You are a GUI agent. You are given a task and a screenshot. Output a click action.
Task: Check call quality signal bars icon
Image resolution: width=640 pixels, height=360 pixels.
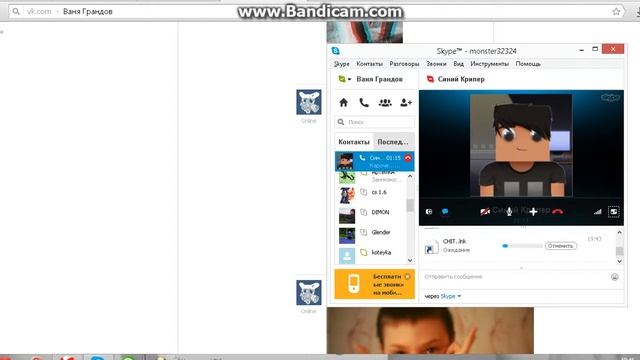598,211
